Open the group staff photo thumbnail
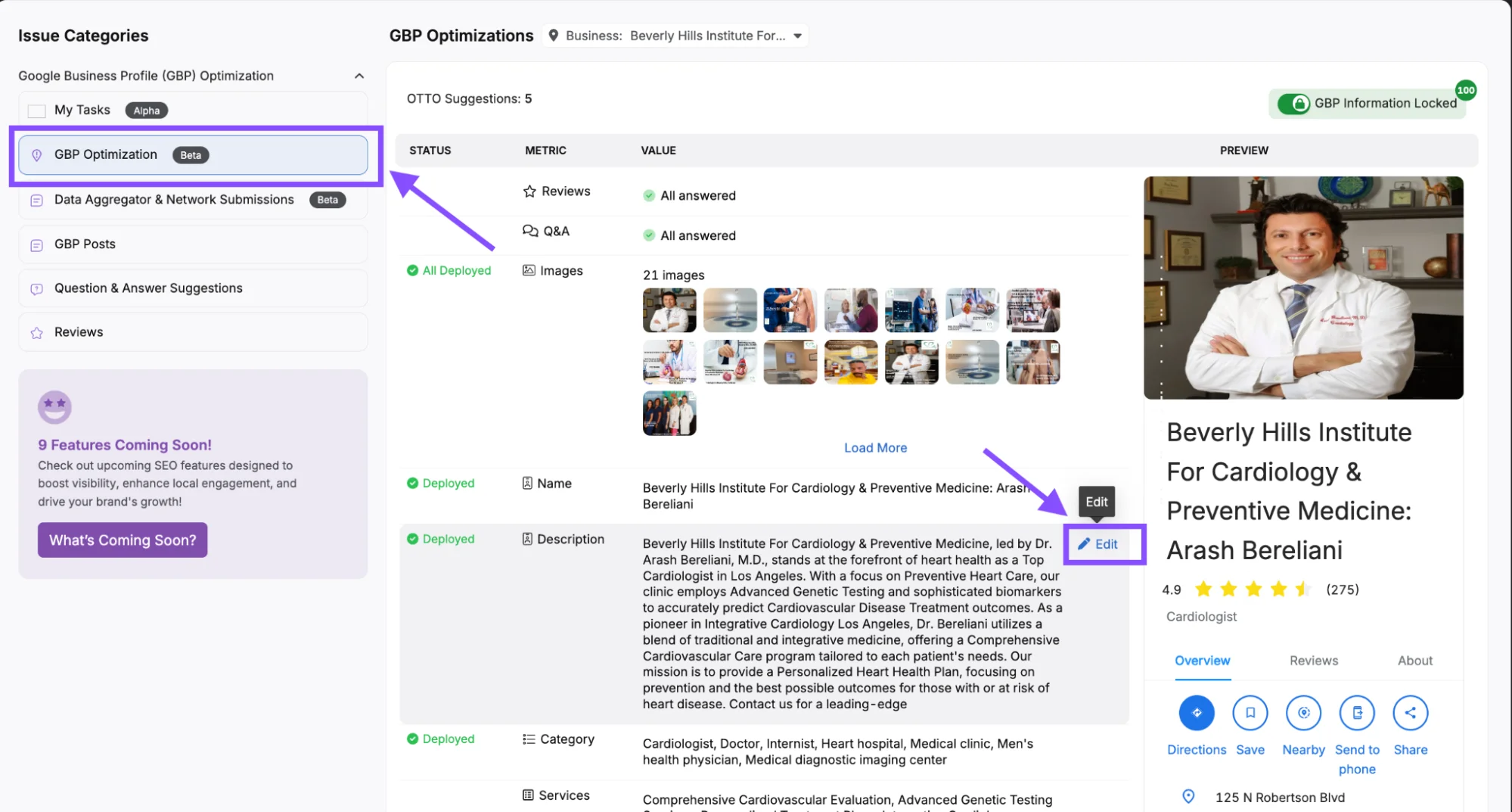Viewport: 1512px width, 812px height. [669, 413]
